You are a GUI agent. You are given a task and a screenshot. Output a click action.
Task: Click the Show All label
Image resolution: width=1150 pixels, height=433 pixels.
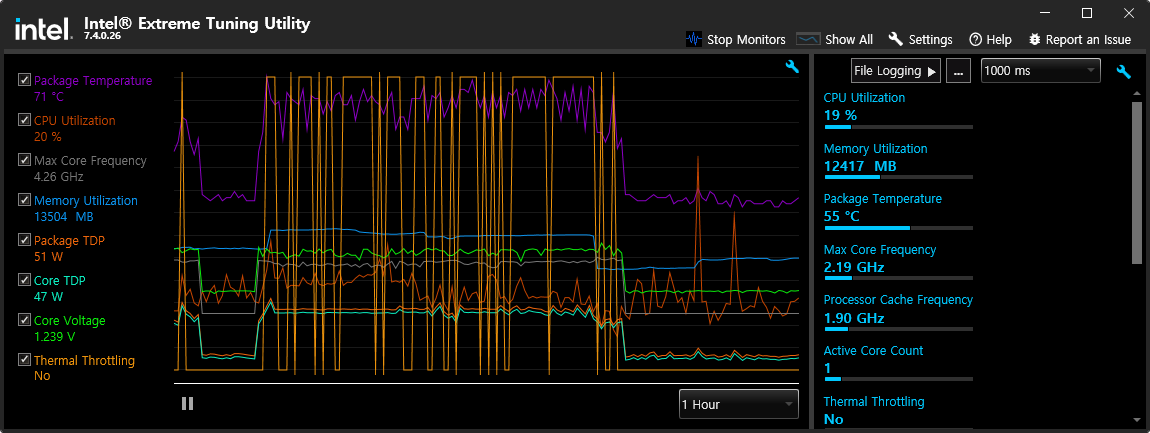point(849,40)
